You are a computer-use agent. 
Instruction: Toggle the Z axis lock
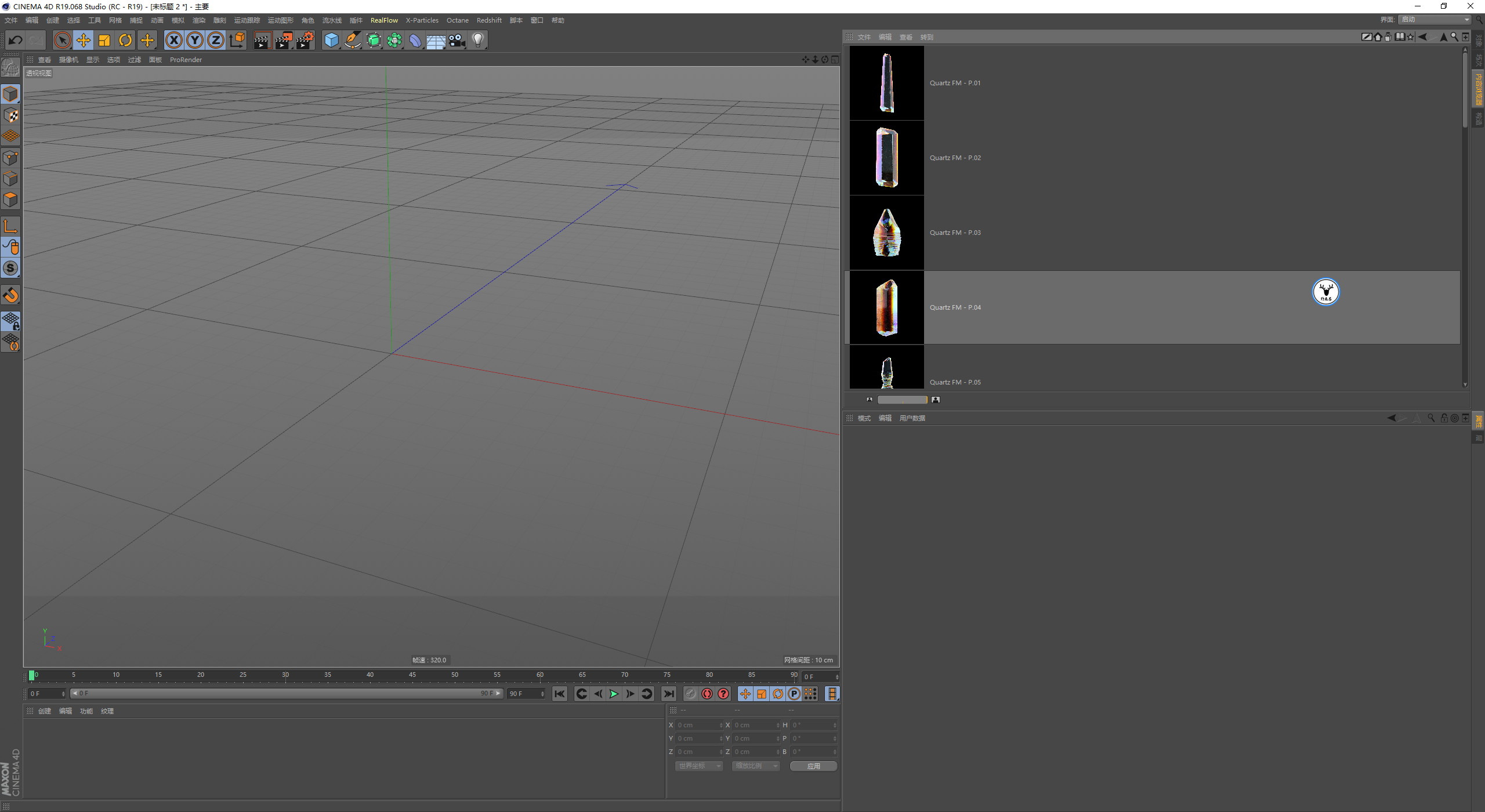coord(215,40)
